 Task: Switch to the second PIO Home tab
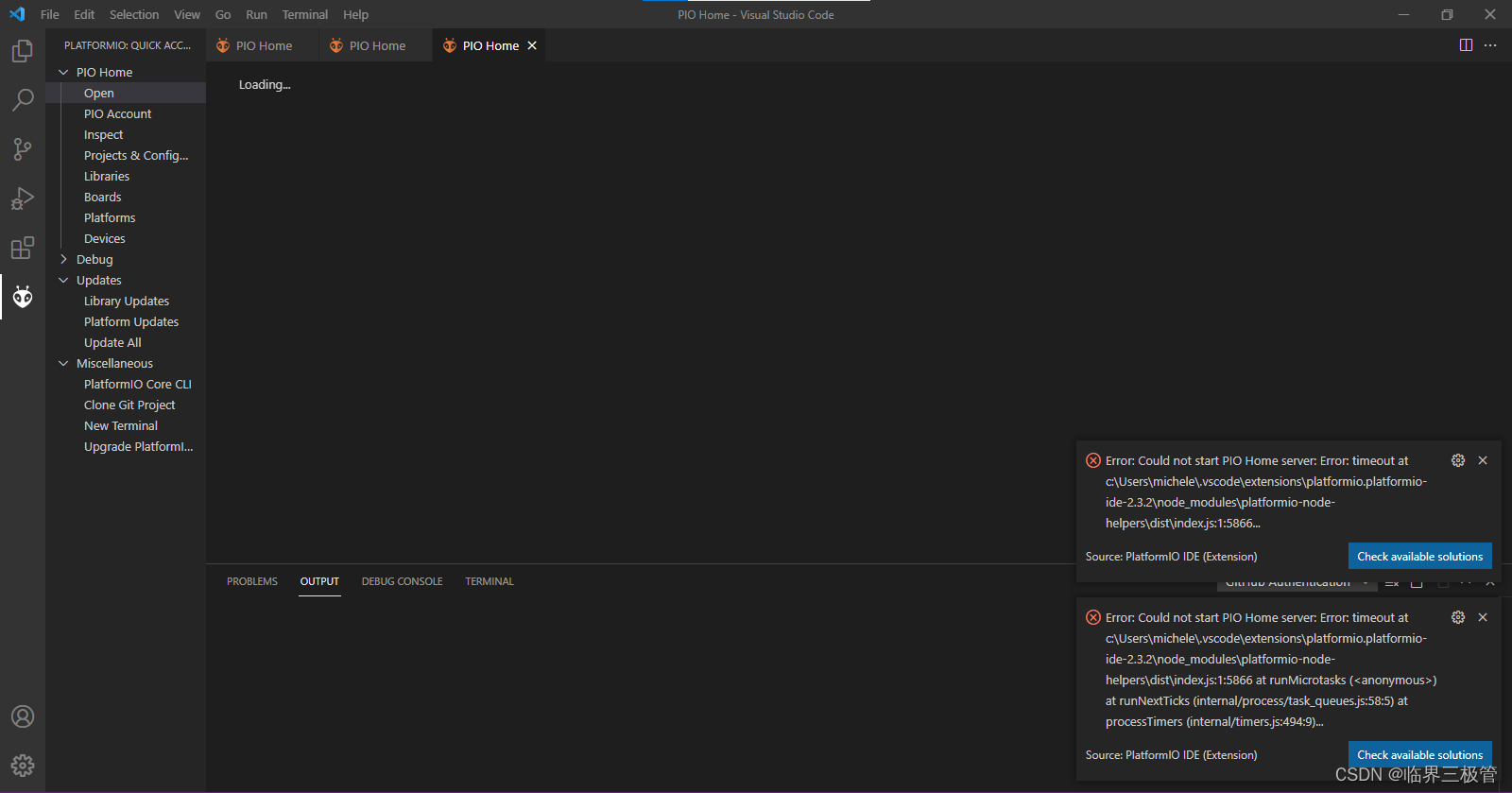[376, 45]
